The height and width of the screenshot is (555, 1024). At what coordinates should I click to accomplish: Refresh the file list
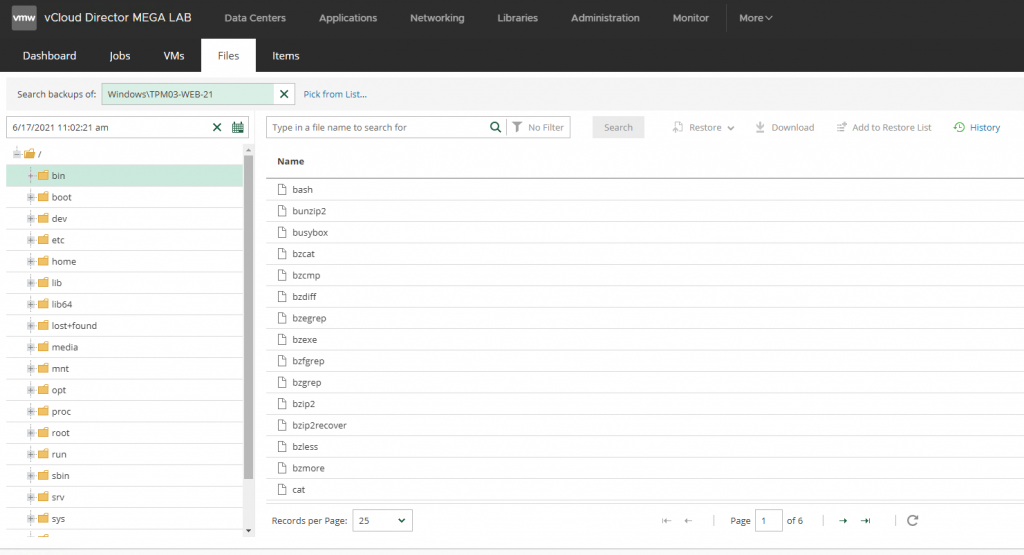pos(912,520)
